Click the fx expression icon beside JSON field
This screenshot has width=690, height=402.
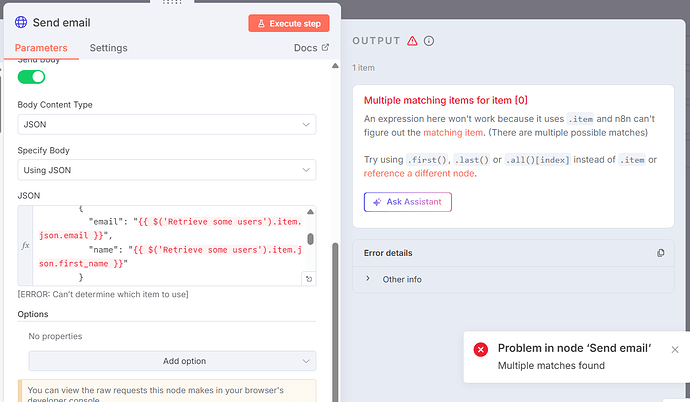26,245
